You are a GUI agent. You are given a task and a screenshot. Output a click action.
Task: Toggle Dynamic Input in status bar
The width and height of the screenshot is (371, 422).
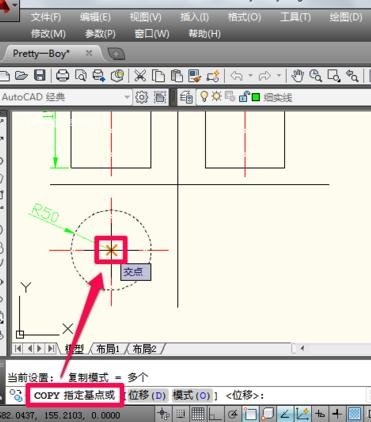pos(320,414)
